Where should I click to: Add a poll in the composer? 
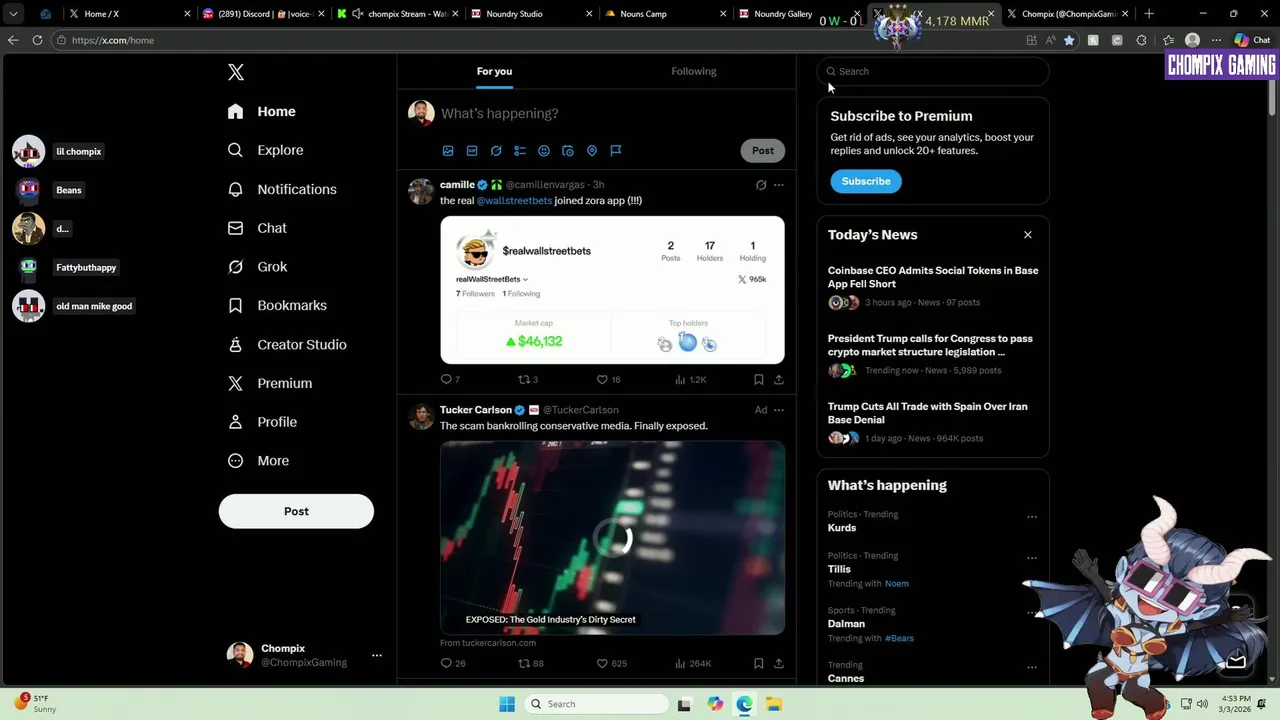coord(520,150)
